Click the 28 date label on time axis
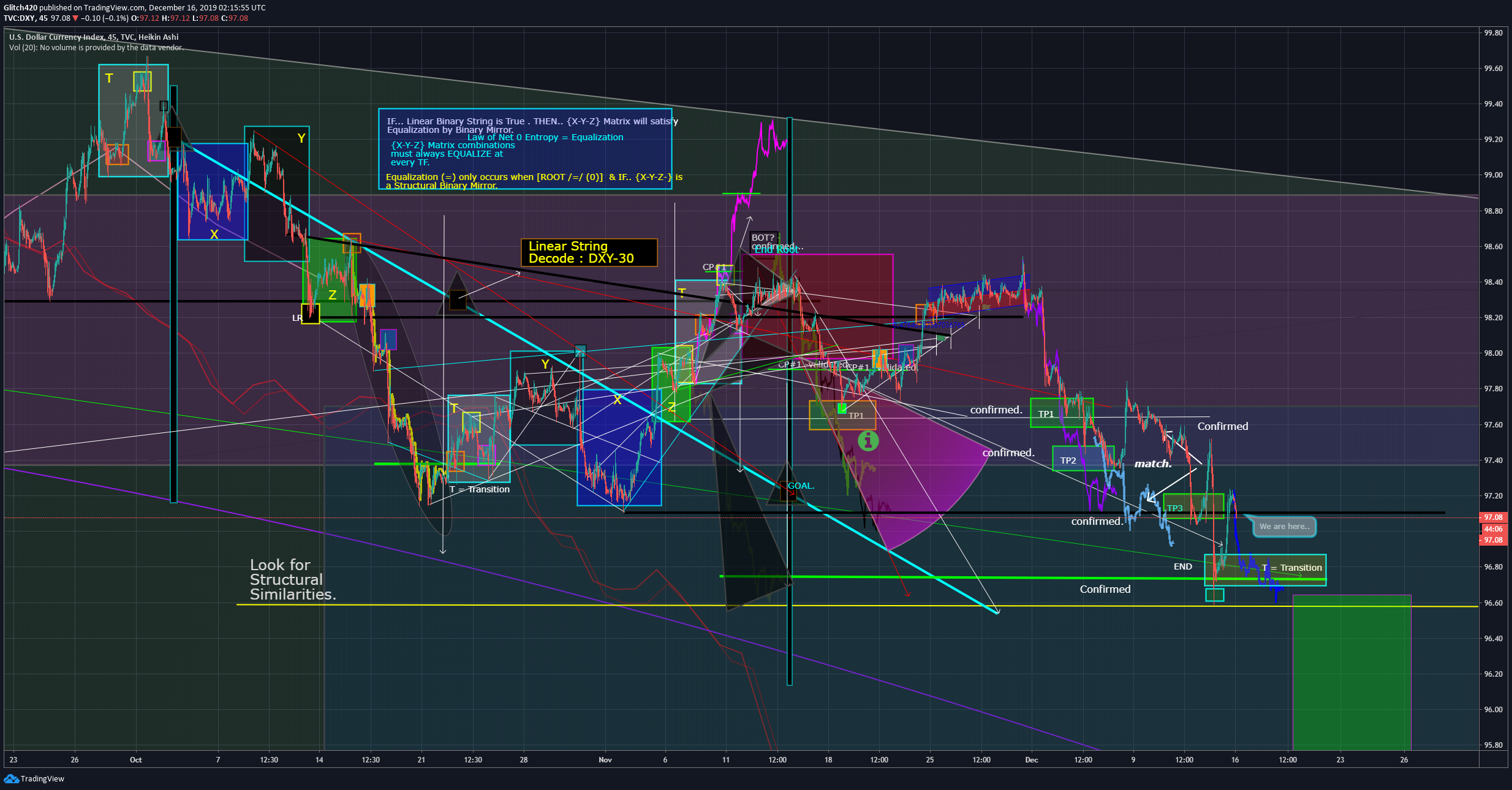The height and width of the screenshot is (790, 1512). pyautogui.click(x=524, y=760)
